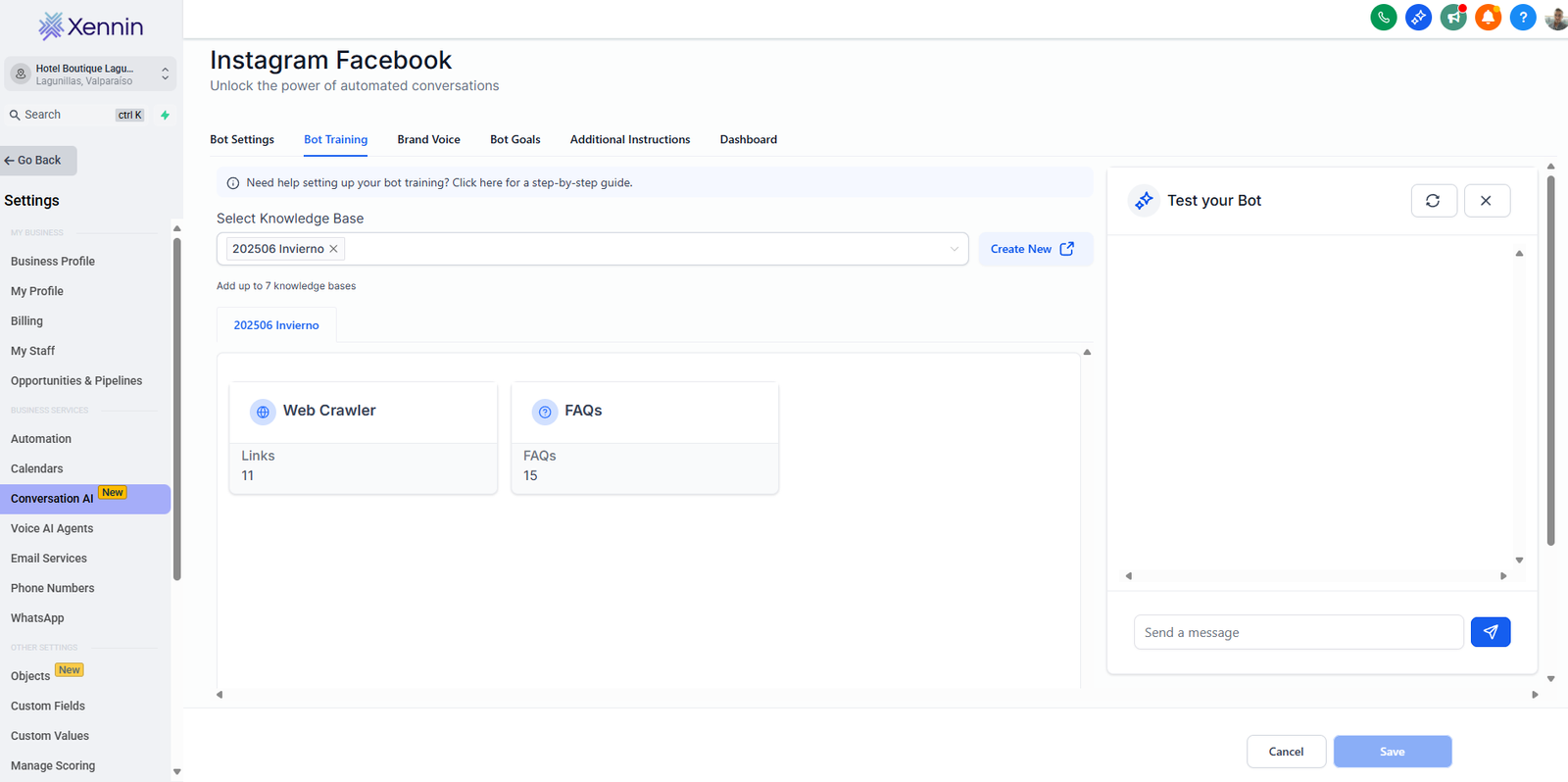
Task: Open the blue AI sparkle icon in header
Action: click(1418, 18)
